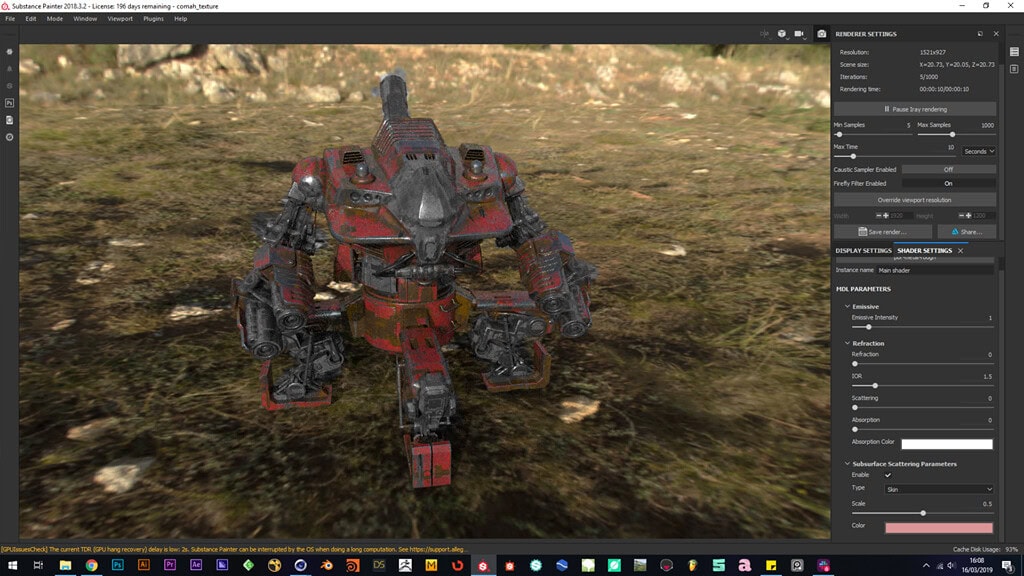
Task: Open the video camera view options
Action: point(800,33)
